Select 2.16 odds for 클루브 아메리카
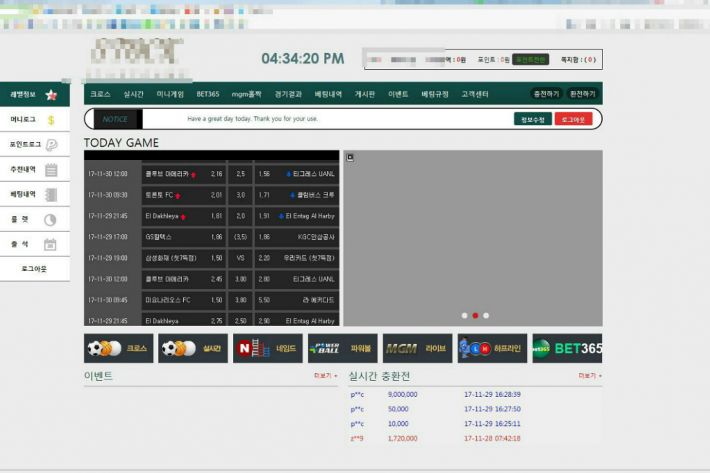 217,173
